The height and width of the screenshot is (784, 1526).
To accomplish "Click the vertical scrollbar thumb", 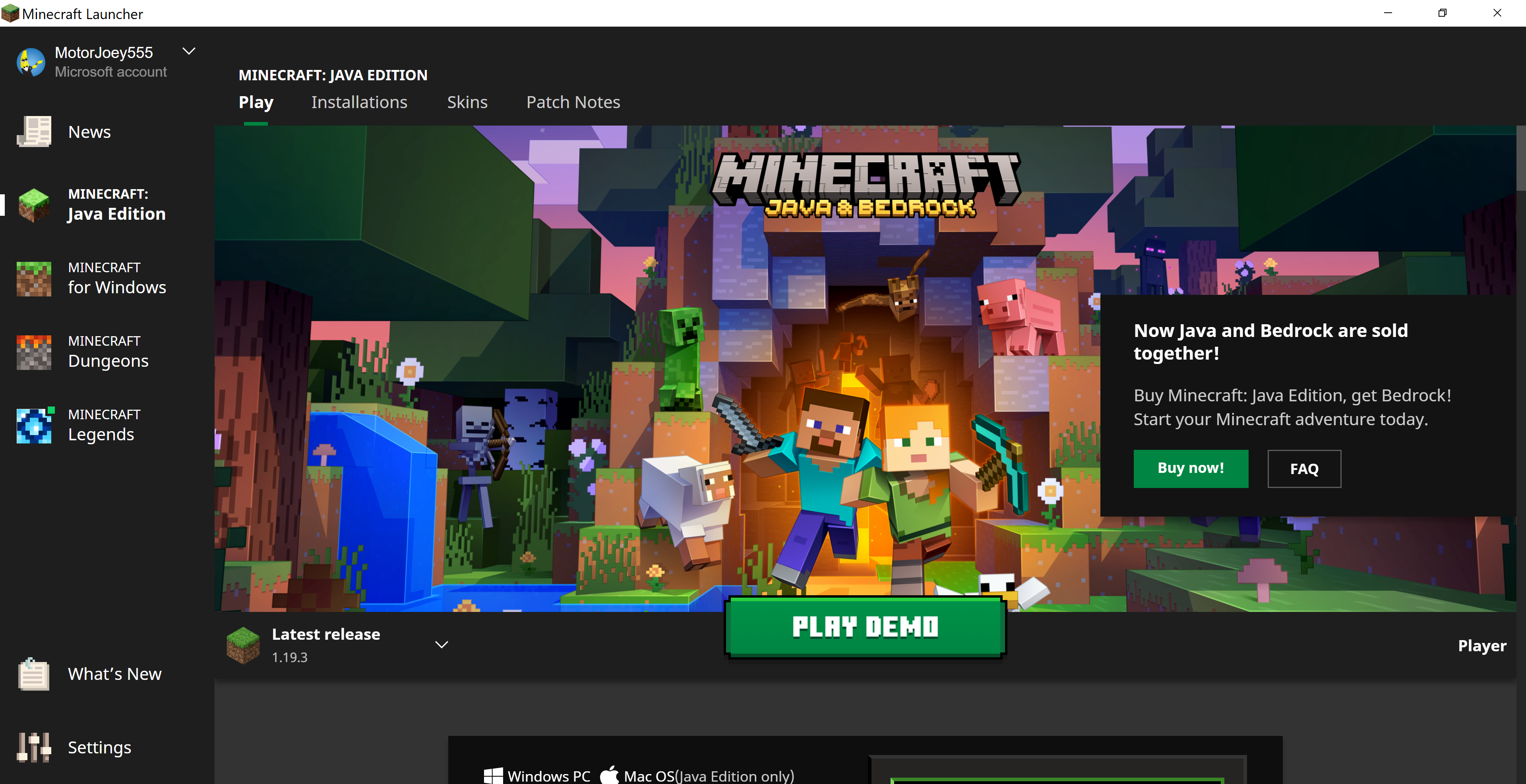I will point(1521,159).
